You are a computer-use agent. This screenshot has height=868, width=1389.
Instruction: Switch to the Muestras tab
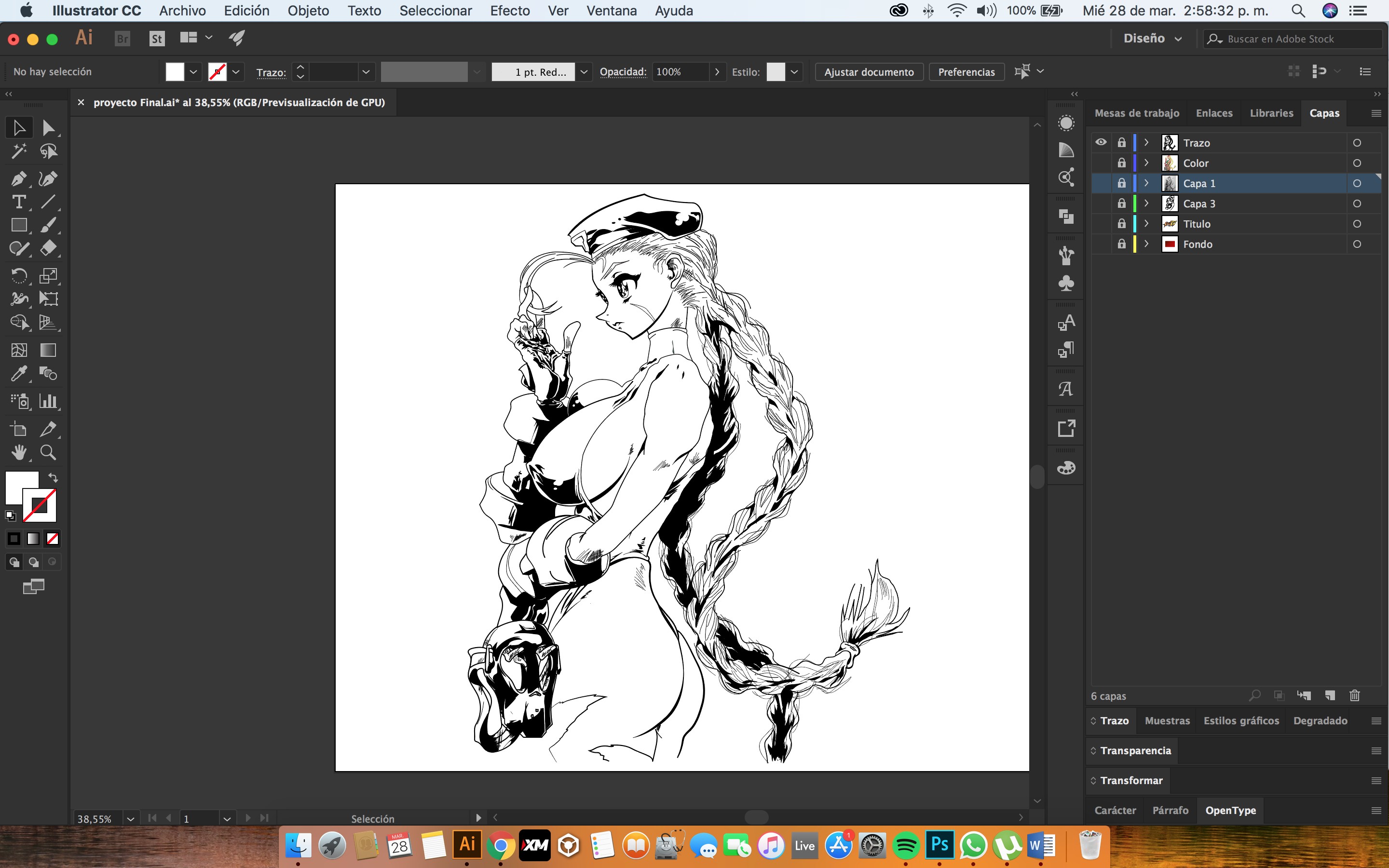pos(1167,720)
